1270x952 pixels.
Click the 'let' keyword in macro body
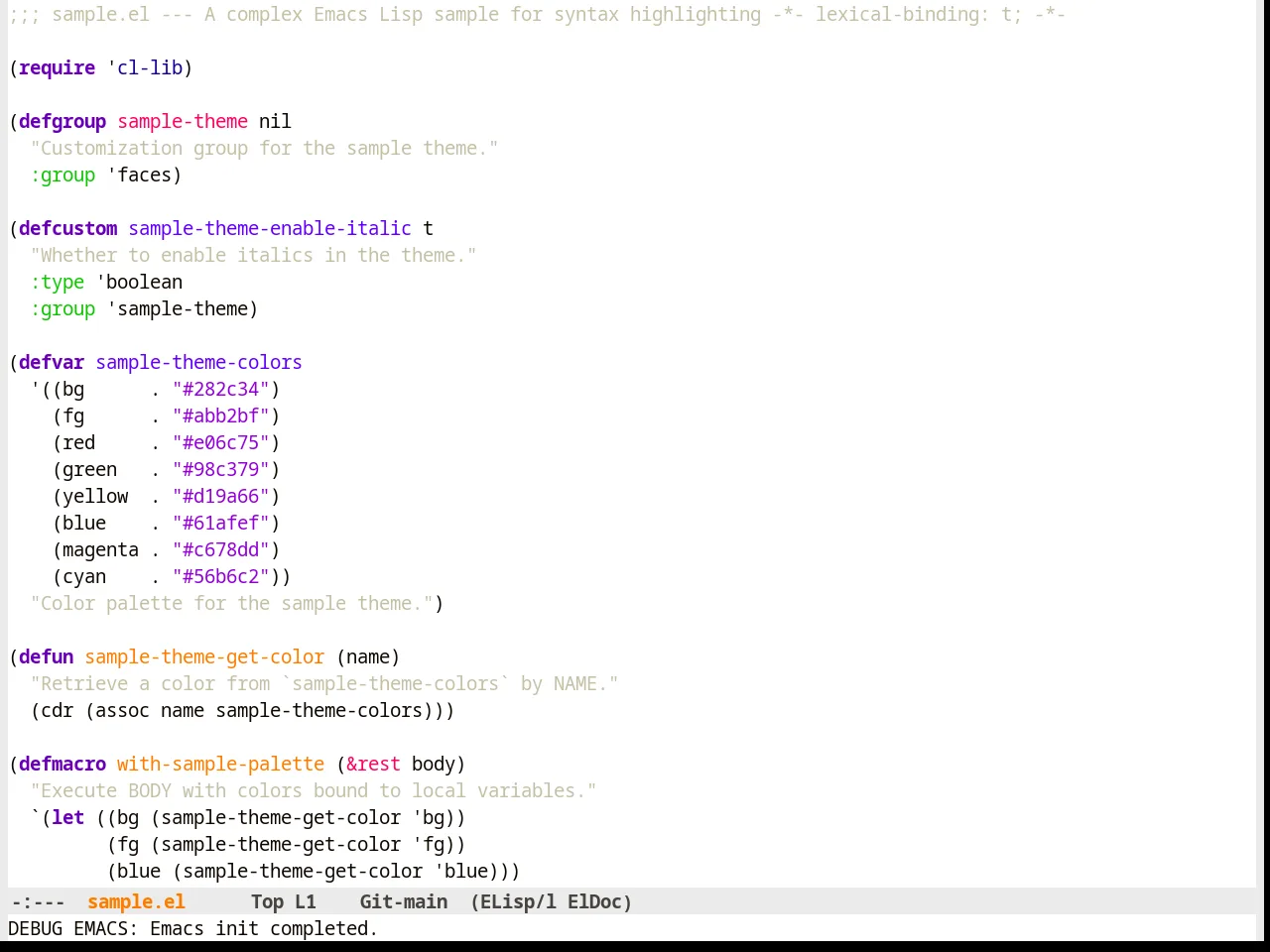point(68,817)
